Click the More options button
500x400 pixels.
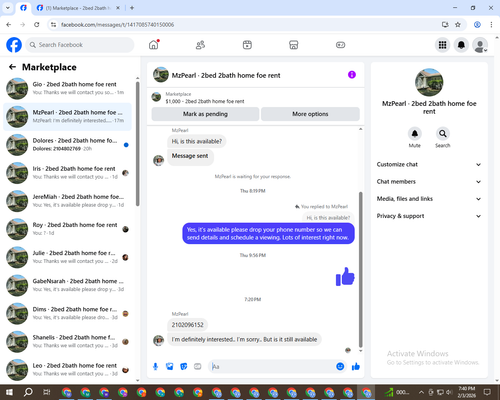[310, 114]
